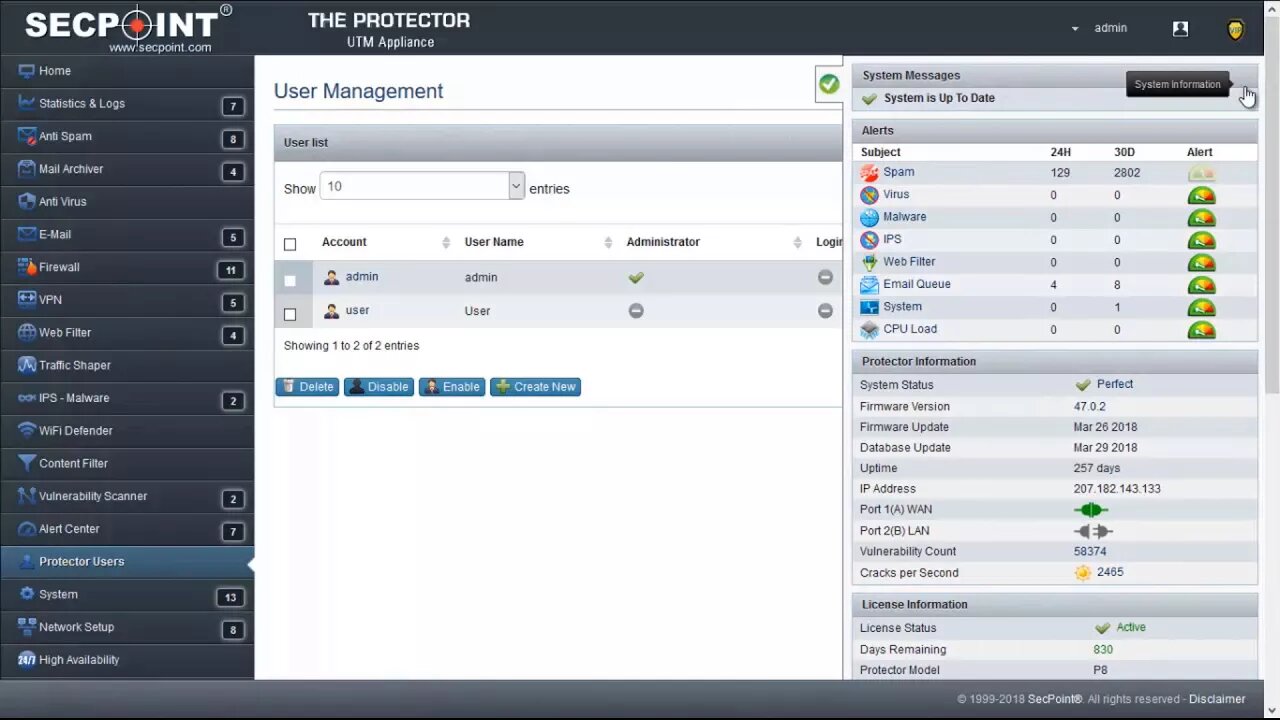Screen dimensions: 1280x720
Task: Sort by User Name column
Action: [538, 242]
